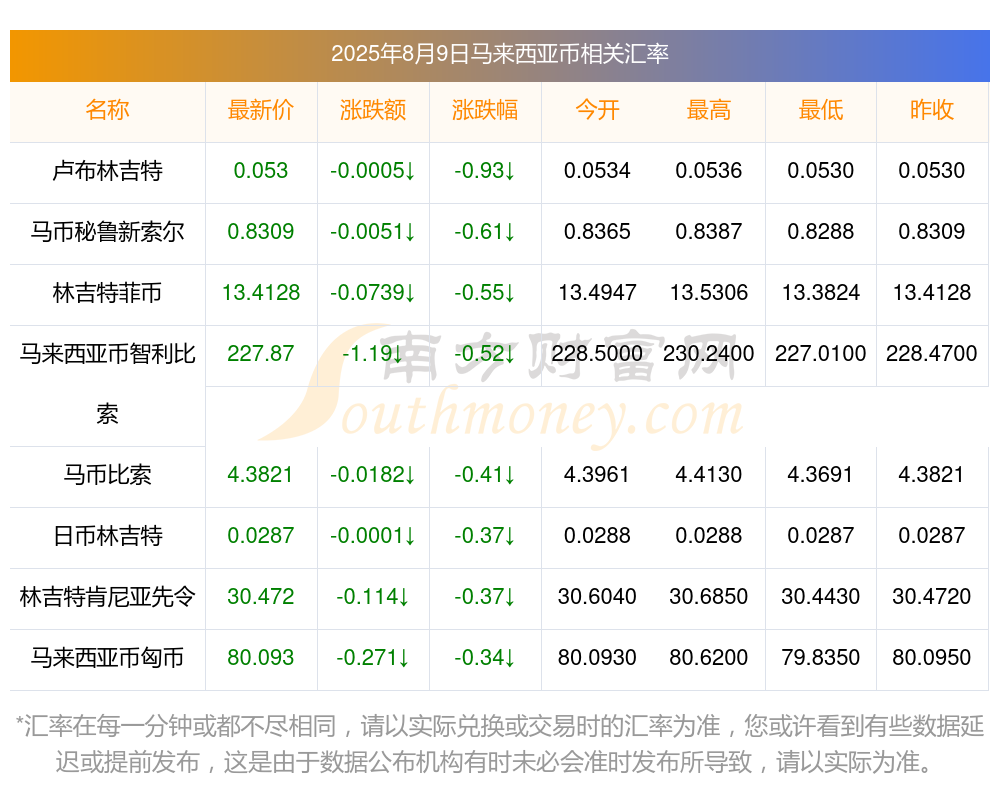This screenshot has height=793, width=1000.
Task: Click low value 227.0100
Action: (821, 353)
